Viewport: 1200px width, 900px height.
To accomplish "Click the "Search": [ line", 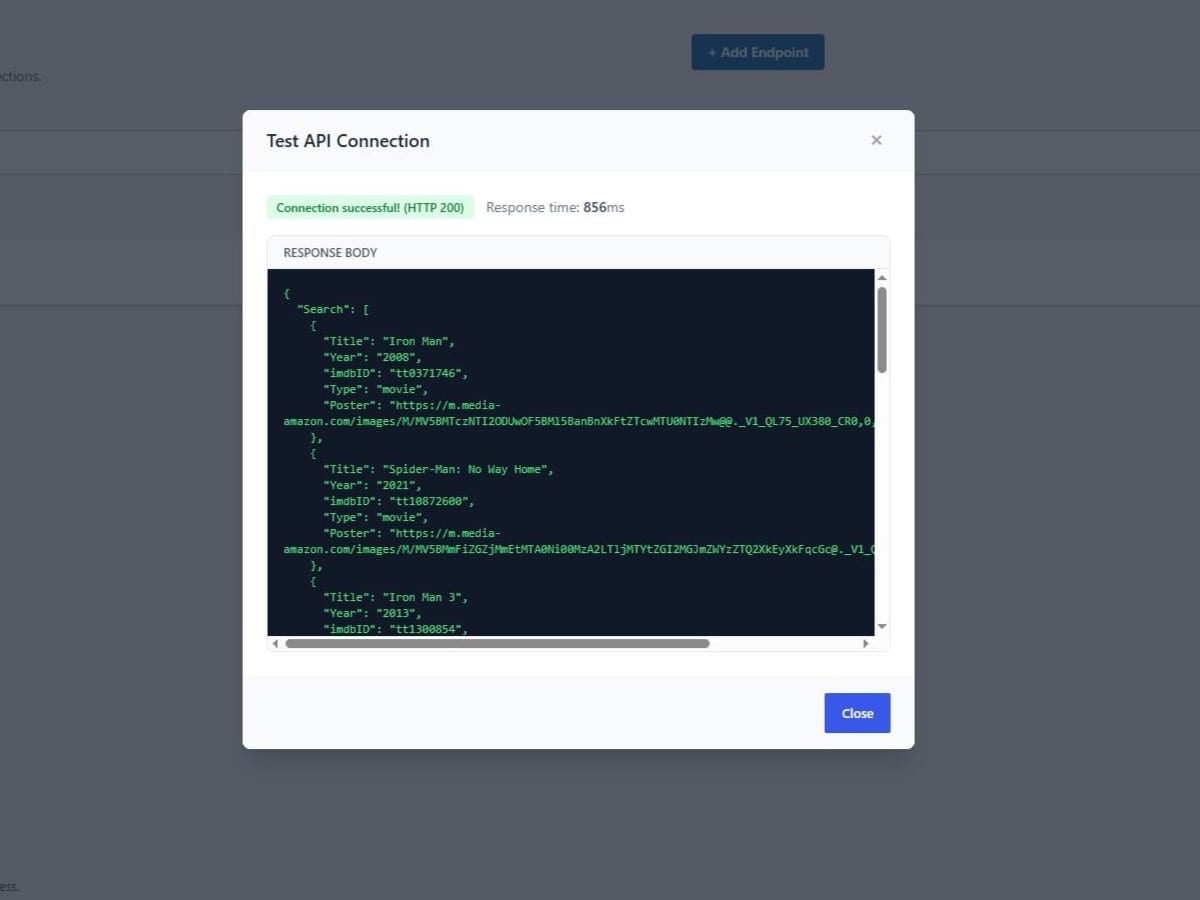I will [333, 309].
